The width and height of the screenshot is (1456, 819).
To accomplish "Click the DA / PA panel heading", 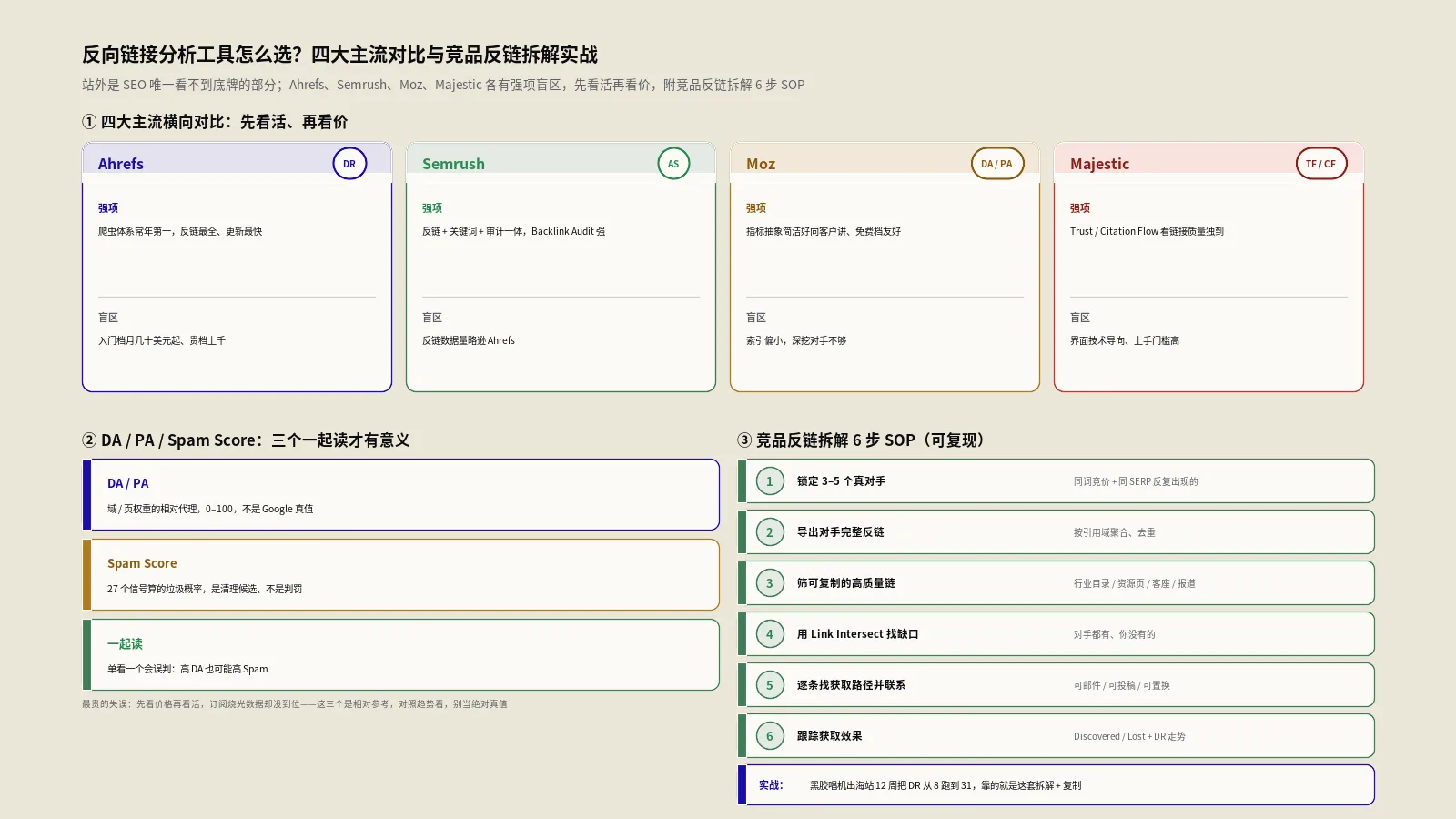I will click(x=128, y=483).
